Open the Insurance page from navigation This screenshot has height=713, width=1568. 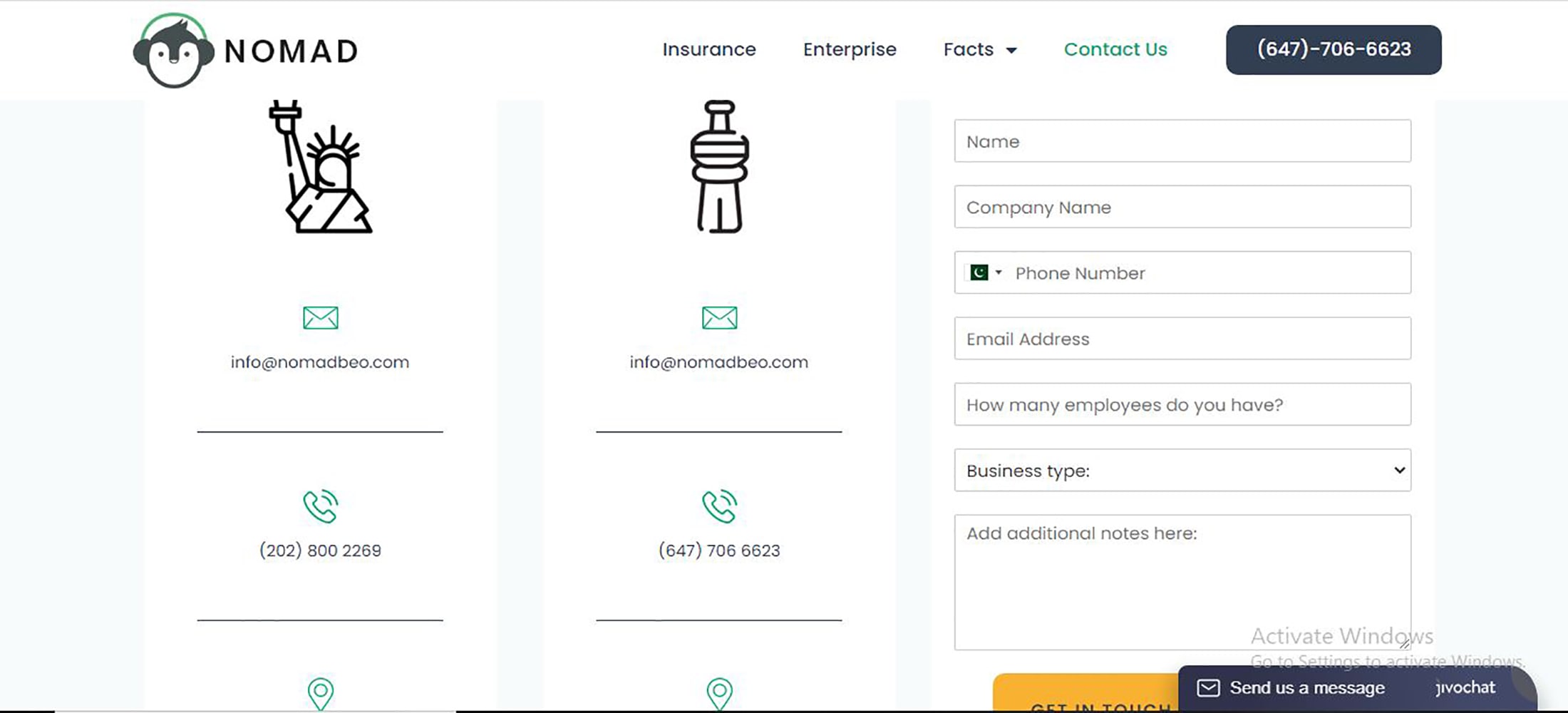pyautogui.click(x=708, y=50)
